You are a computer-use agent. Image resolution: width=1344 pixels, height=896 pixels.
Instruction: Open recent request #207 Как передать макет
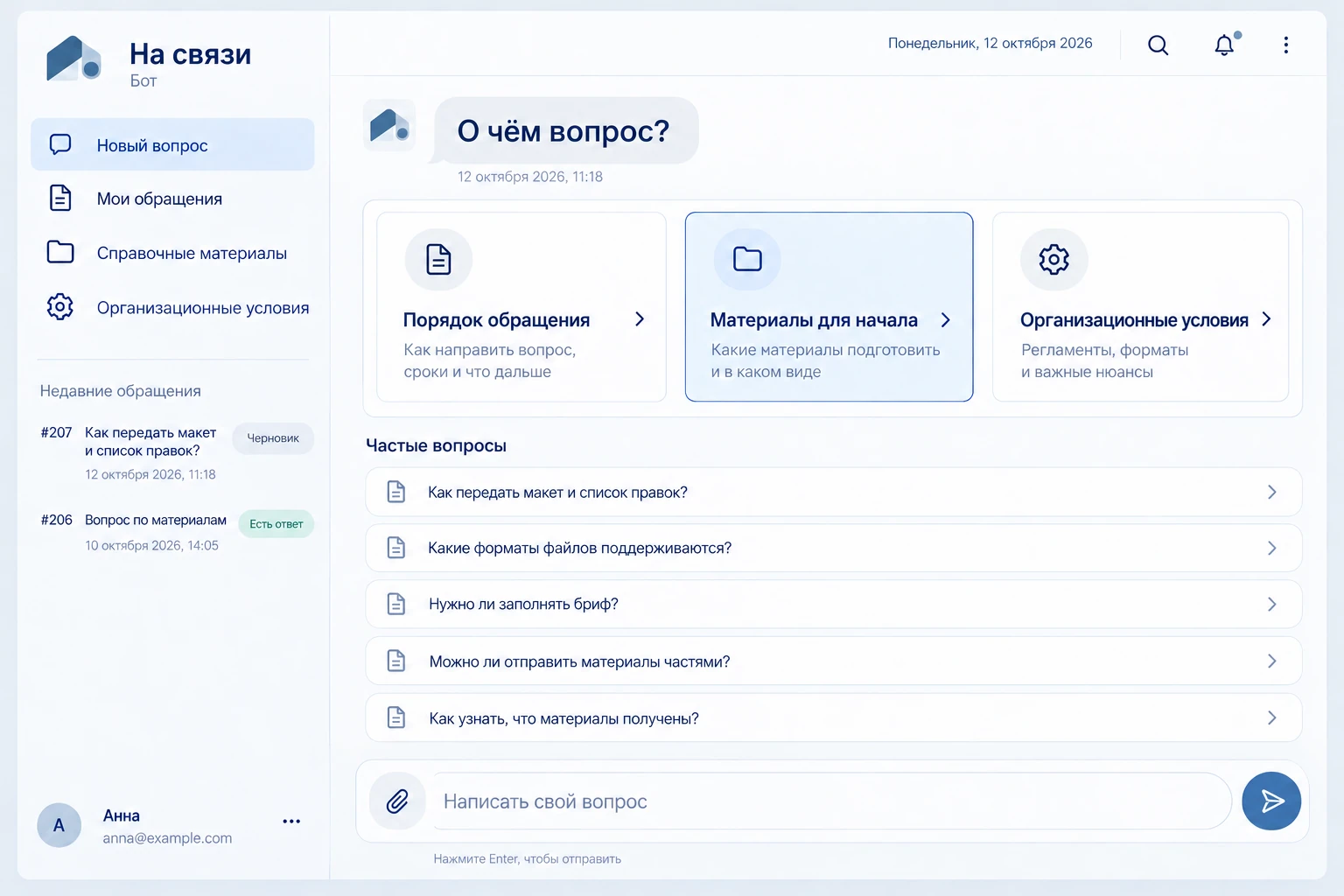[150, 442]
